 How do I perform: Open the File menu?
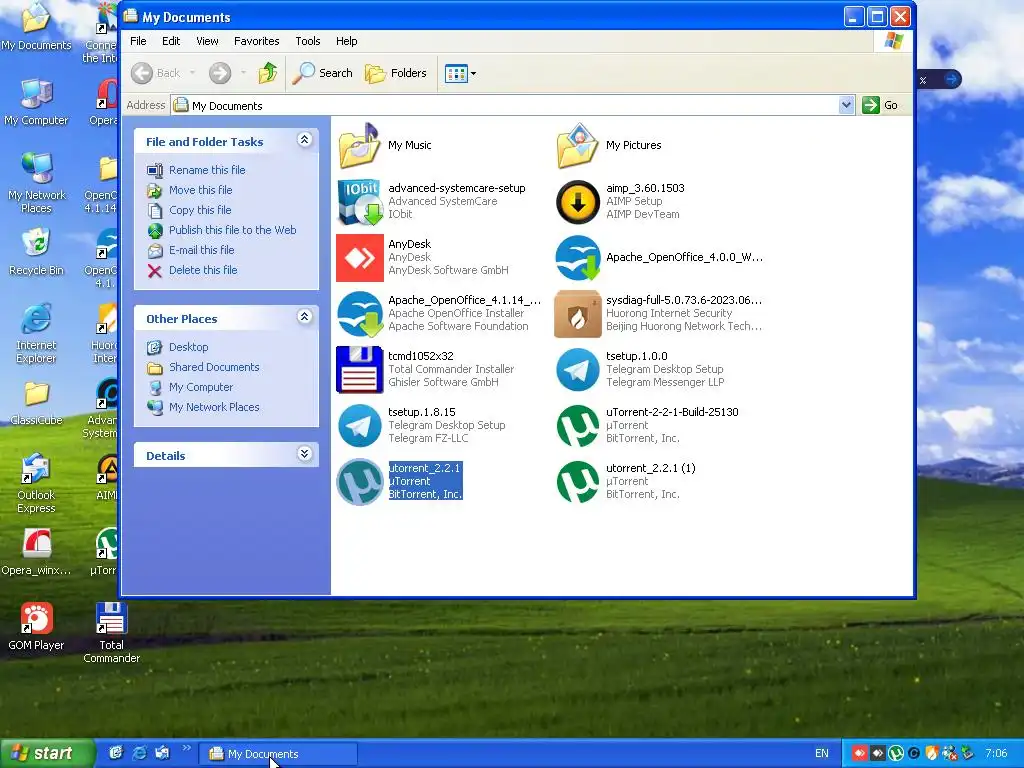(138, 41)
